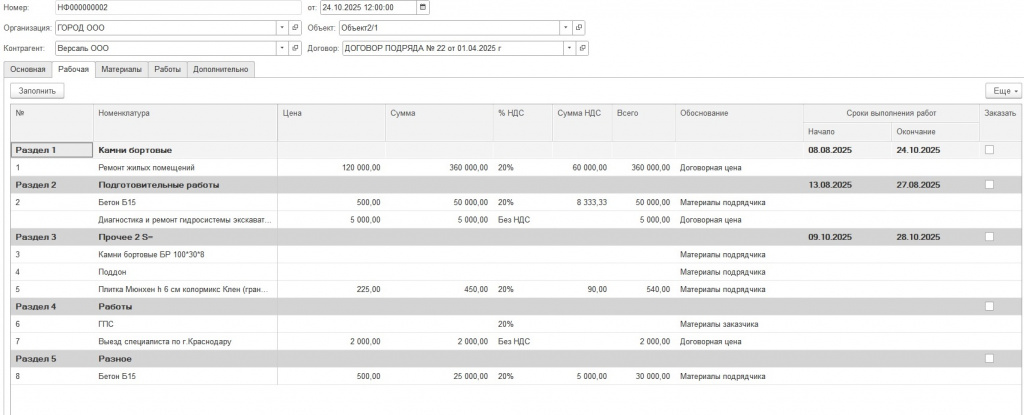Click the date field with 24.10.2025
1024x415 pixels.
[368, 7]
